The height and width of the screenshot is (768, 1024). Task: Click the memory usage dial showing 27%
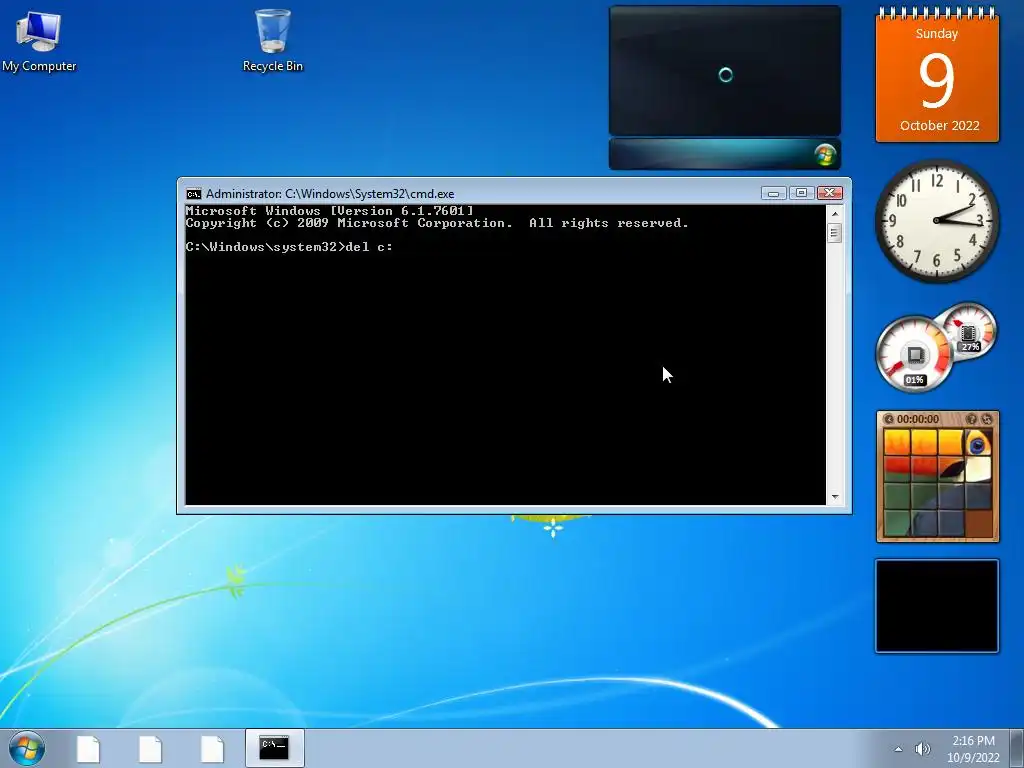point(970,331)
